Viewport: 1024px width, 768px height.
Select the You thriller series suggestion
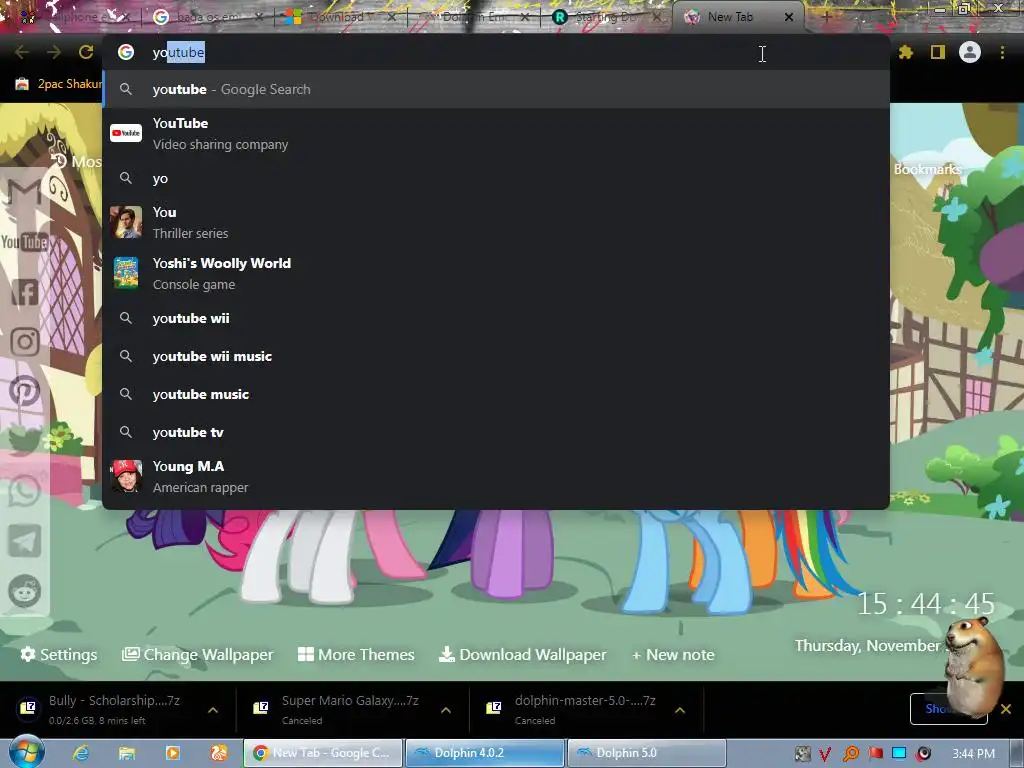point(496,223)
